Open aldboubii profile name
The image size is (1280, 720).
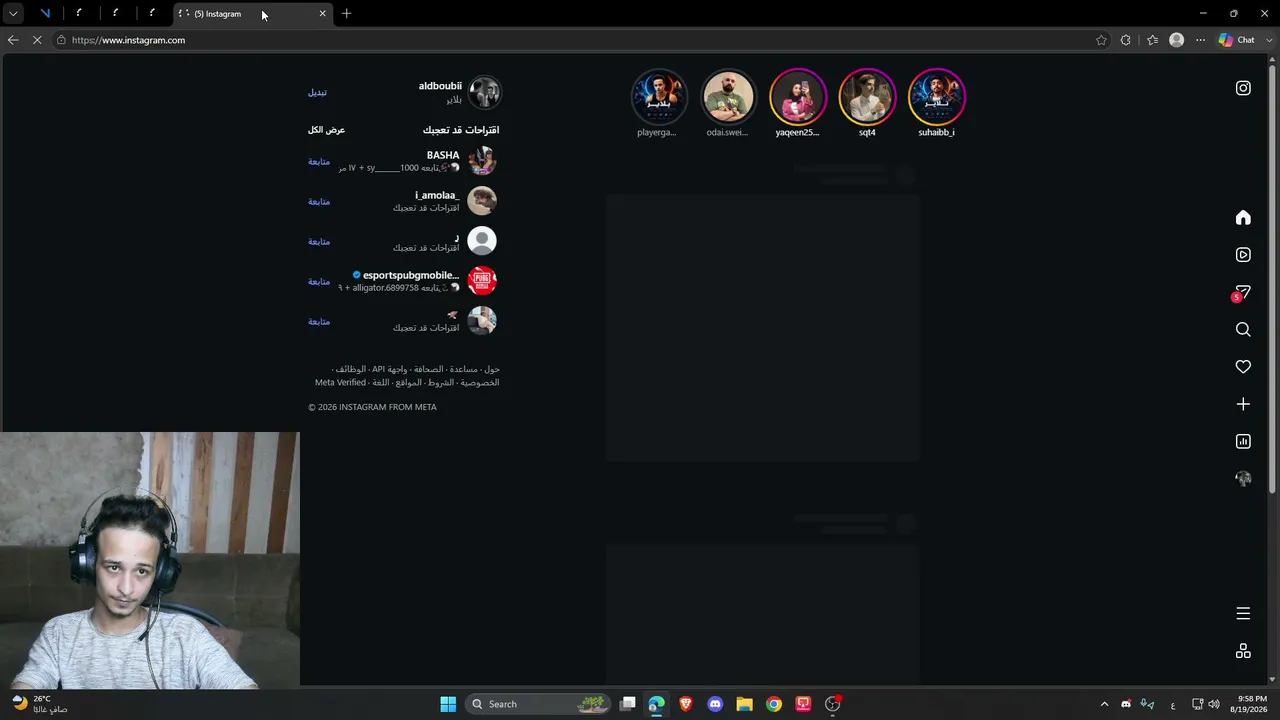(x=440, y=86)
